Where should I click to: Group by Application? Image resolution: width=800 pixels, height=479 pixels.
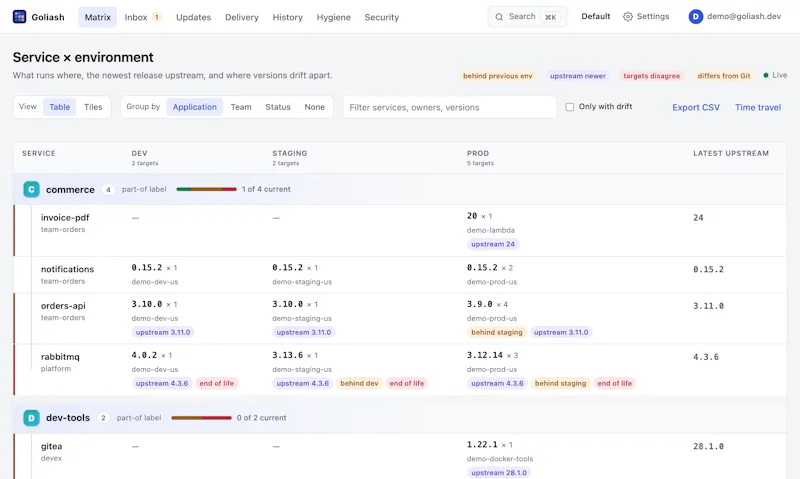(194, 107)
